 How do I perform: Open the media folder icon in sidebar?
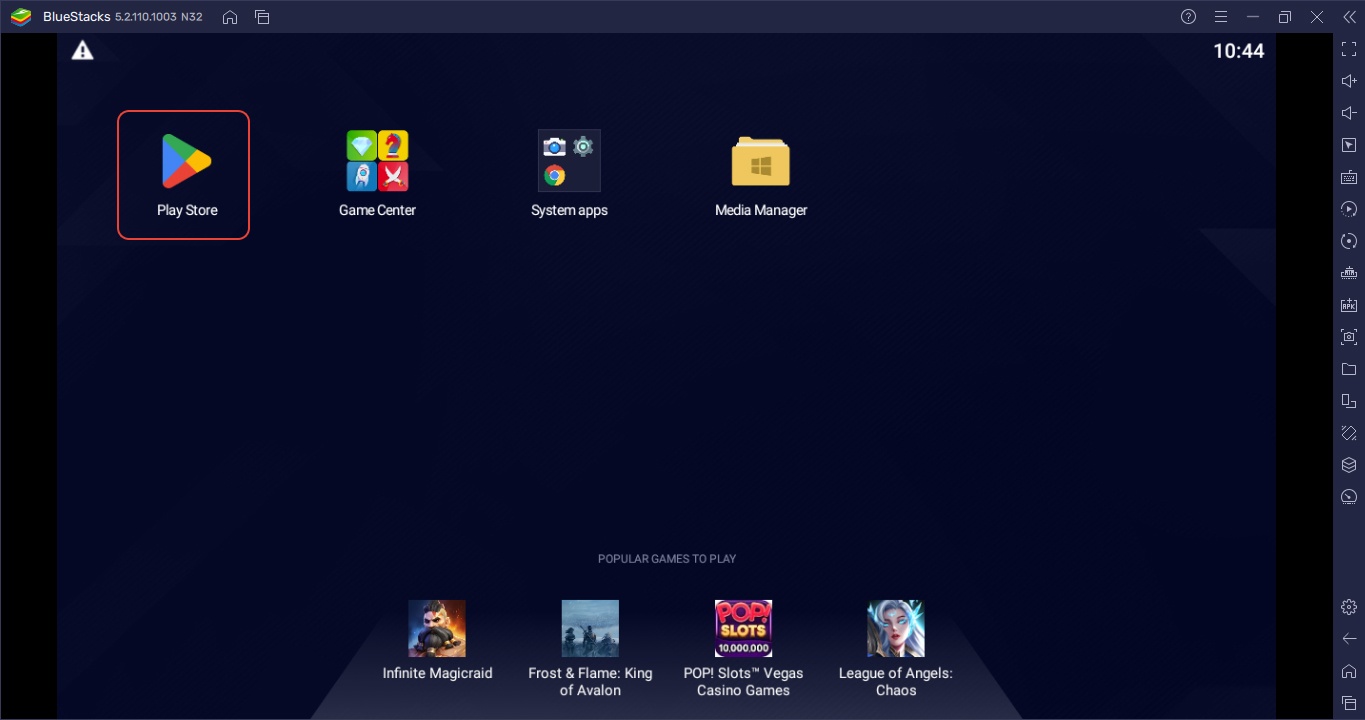(1349, 369)
